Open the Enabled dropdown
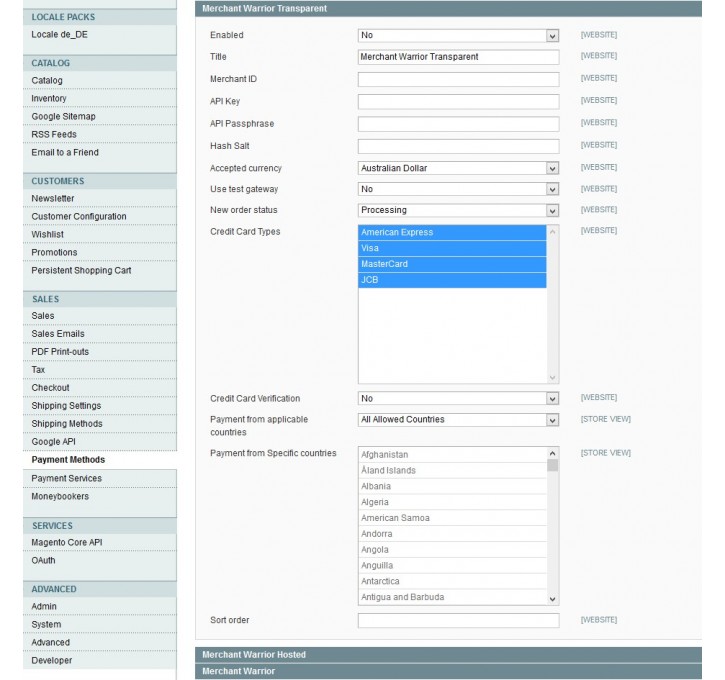The width and height of the screenshot is (725, 680). [458, 36]
